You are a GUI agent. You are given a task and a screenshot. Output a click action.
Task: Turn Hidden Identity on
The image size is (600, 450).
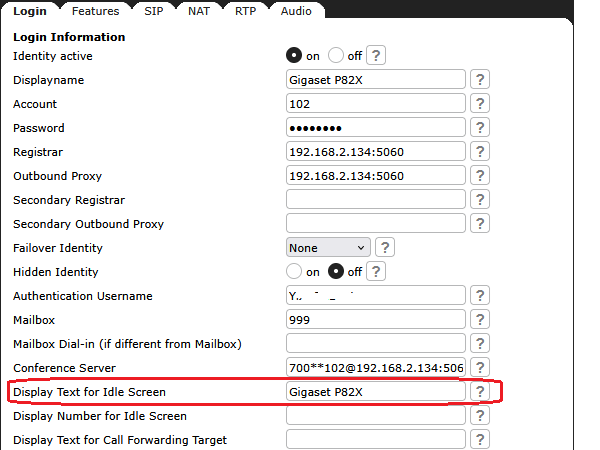[x=295, y=272]
